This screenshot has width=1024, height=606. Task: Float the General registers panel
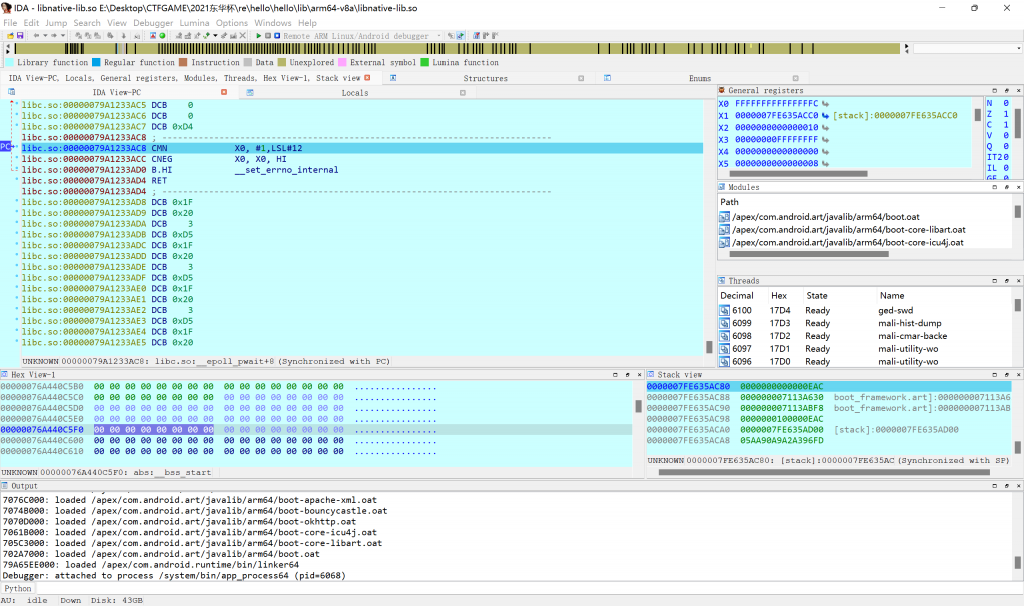pos(1006,91)
